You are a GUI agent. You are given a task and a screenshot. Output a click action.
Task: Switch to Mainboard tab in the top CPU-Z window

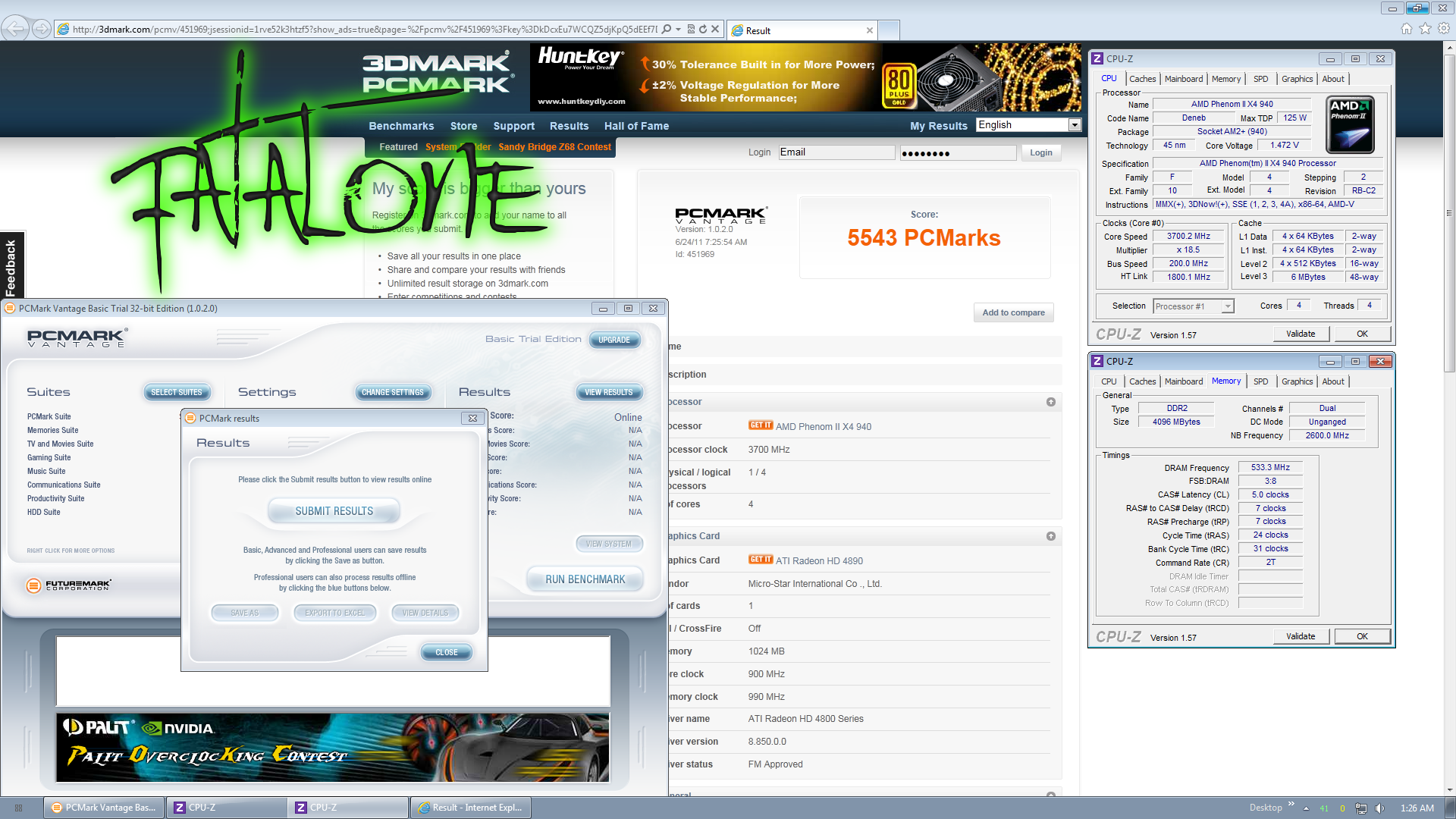click(1183, 79)
